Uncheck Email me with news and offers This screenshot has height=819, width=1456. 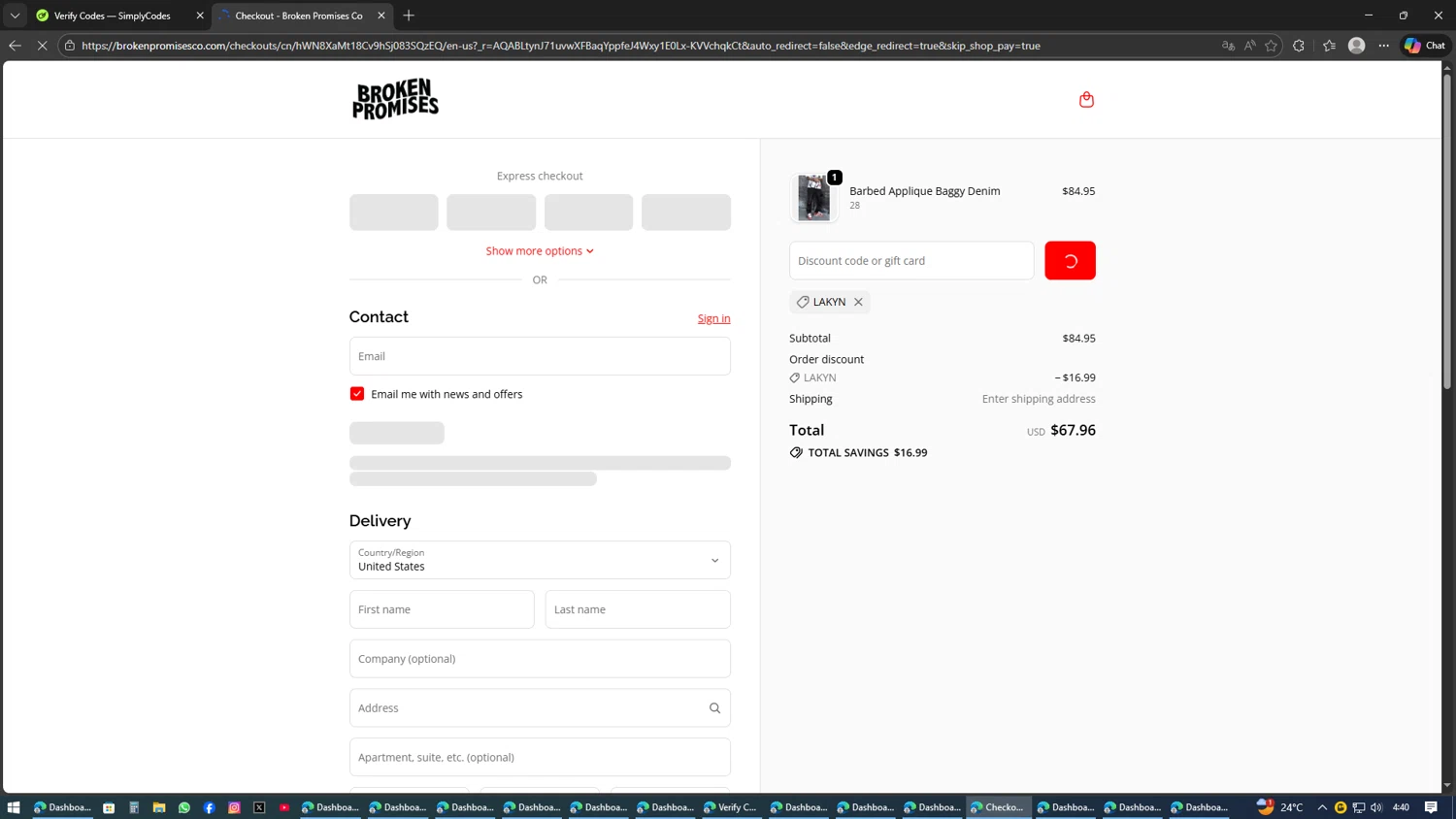pos(357,394)
